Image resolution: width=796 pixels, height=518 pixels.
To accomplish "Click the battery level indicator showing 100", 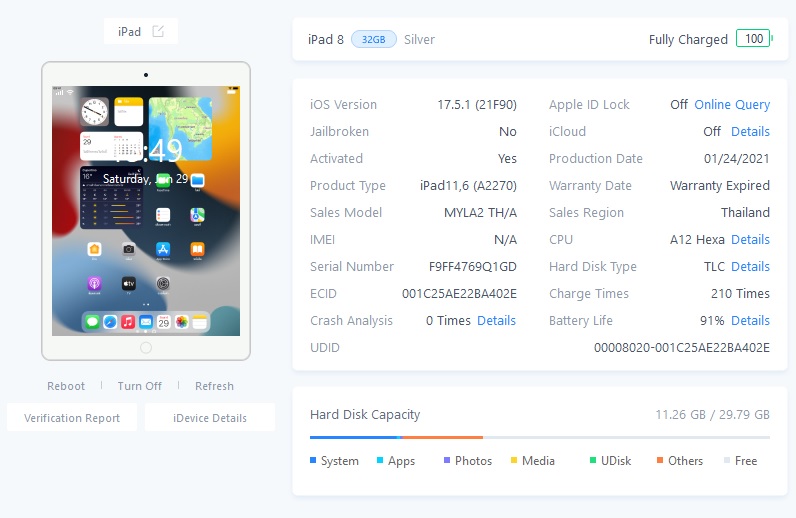I will click(754, 39).
